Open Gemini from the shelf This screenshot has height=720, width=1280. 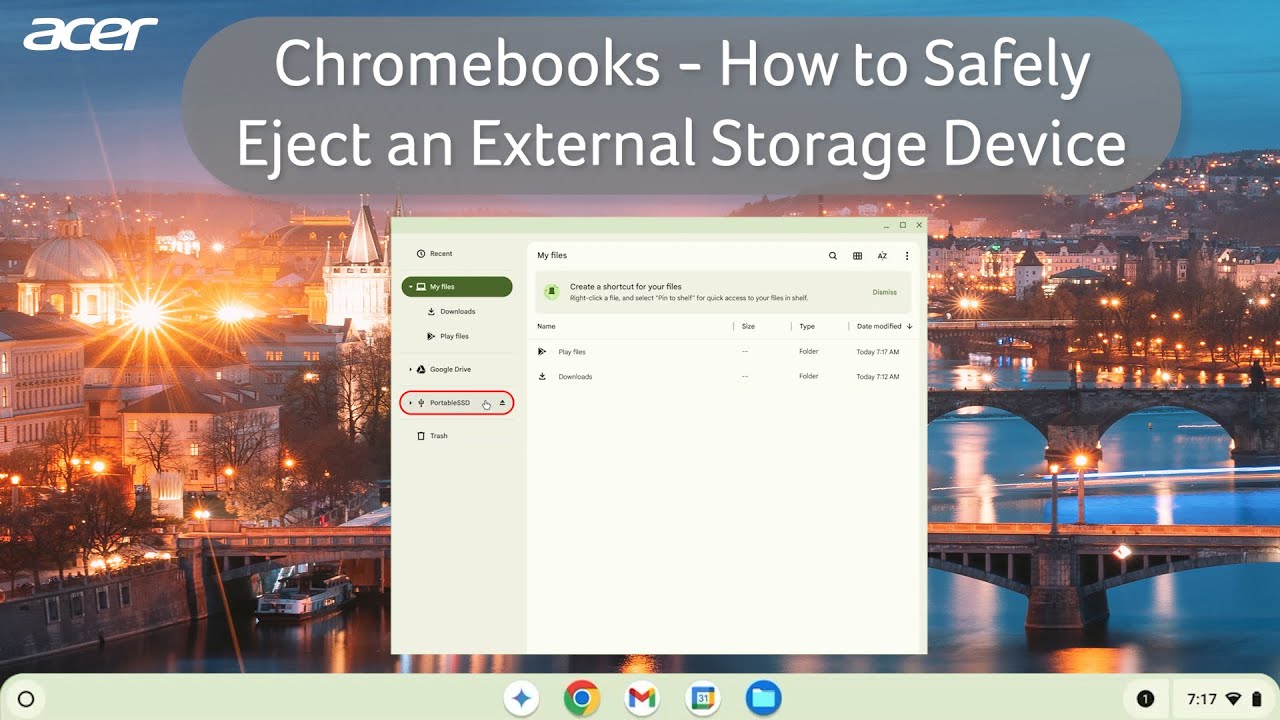(x=521, y=698)
